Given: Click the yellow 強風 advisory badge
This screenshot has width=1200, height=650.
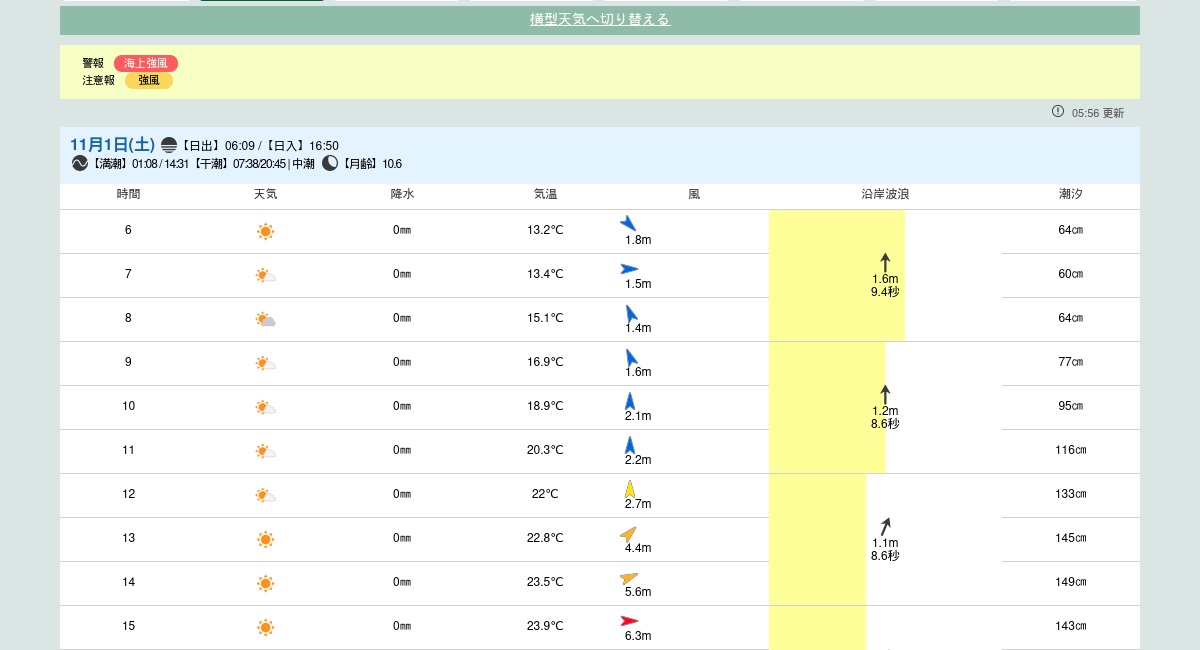Looking at the screenshot, I should (148, 80).
